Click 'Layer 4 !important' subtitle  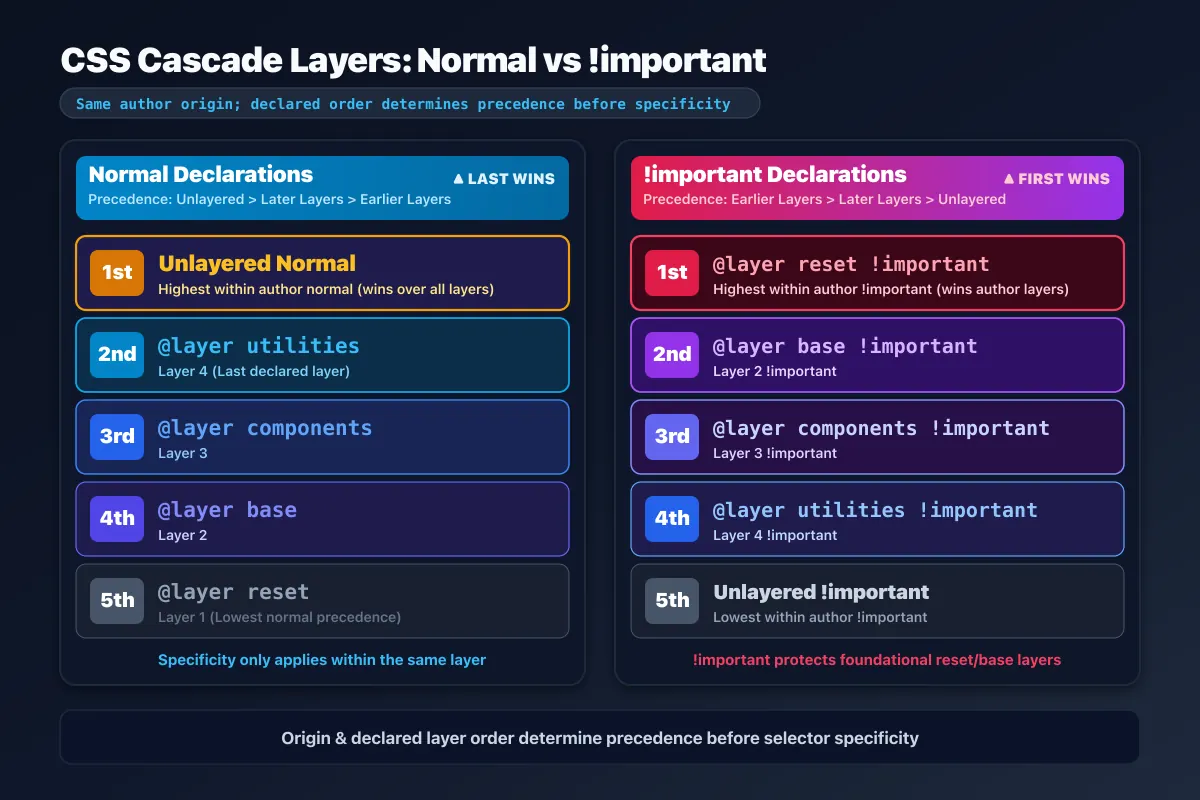(x=775, y=535)
